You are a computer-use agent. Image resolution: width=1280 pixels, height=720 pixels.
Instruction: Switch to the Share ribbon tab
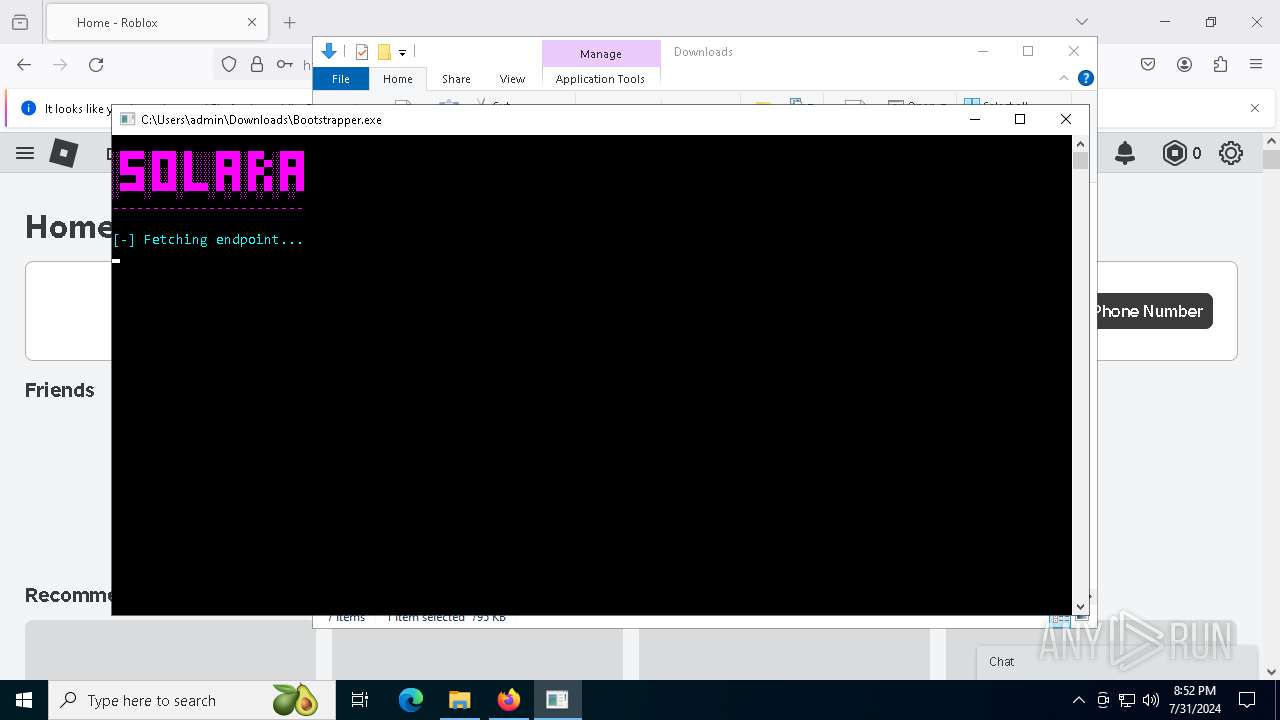(456, 79)
